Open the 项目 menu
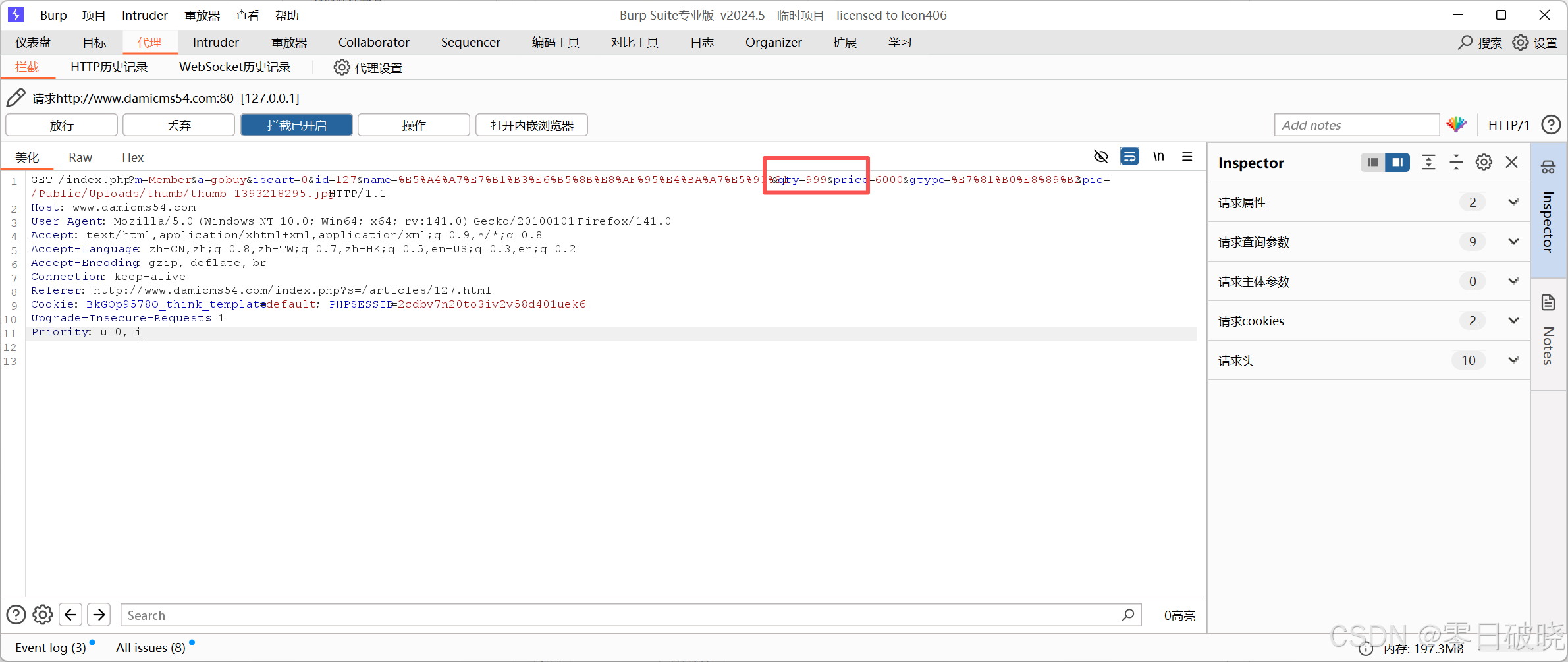1568x662 pixels. point(94,15)
